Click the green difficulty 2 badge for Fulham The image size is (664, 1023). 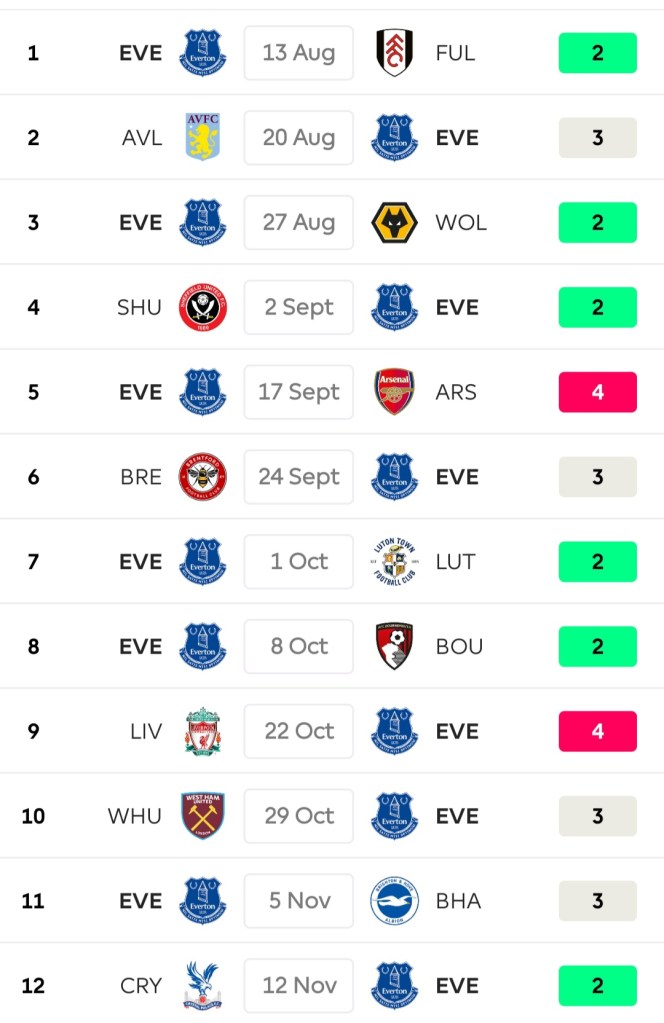[x=597, y=53]
